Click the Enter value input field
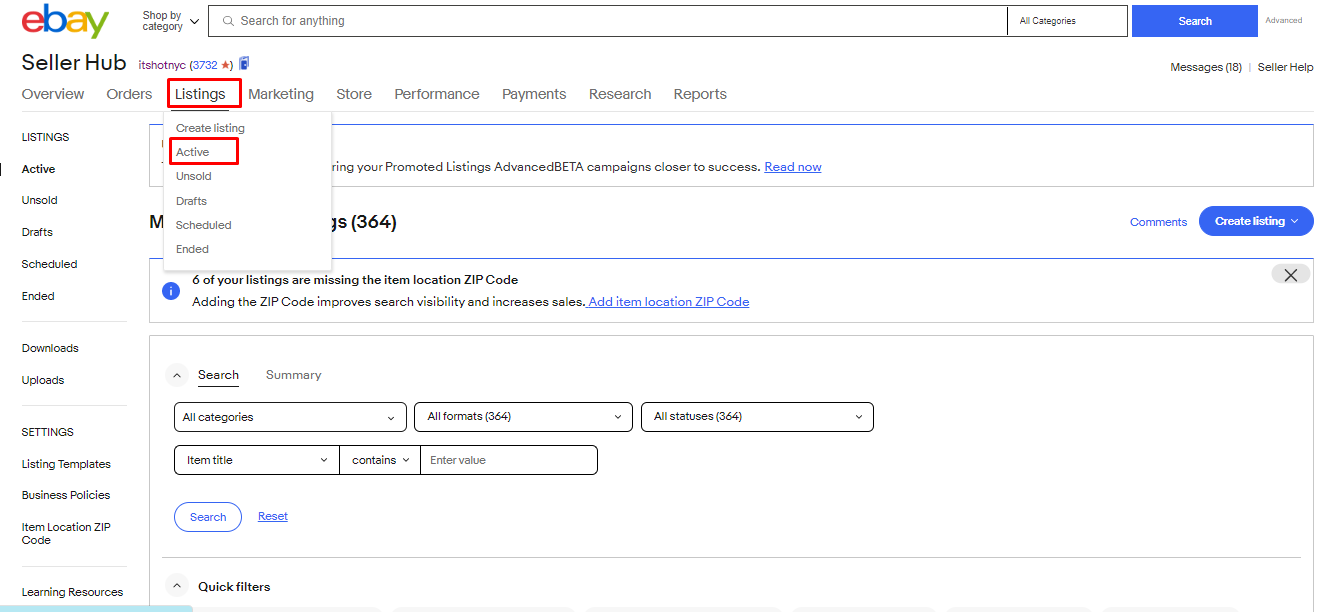Viewport: 1323px width, 612px height. (x=509, y=460)
